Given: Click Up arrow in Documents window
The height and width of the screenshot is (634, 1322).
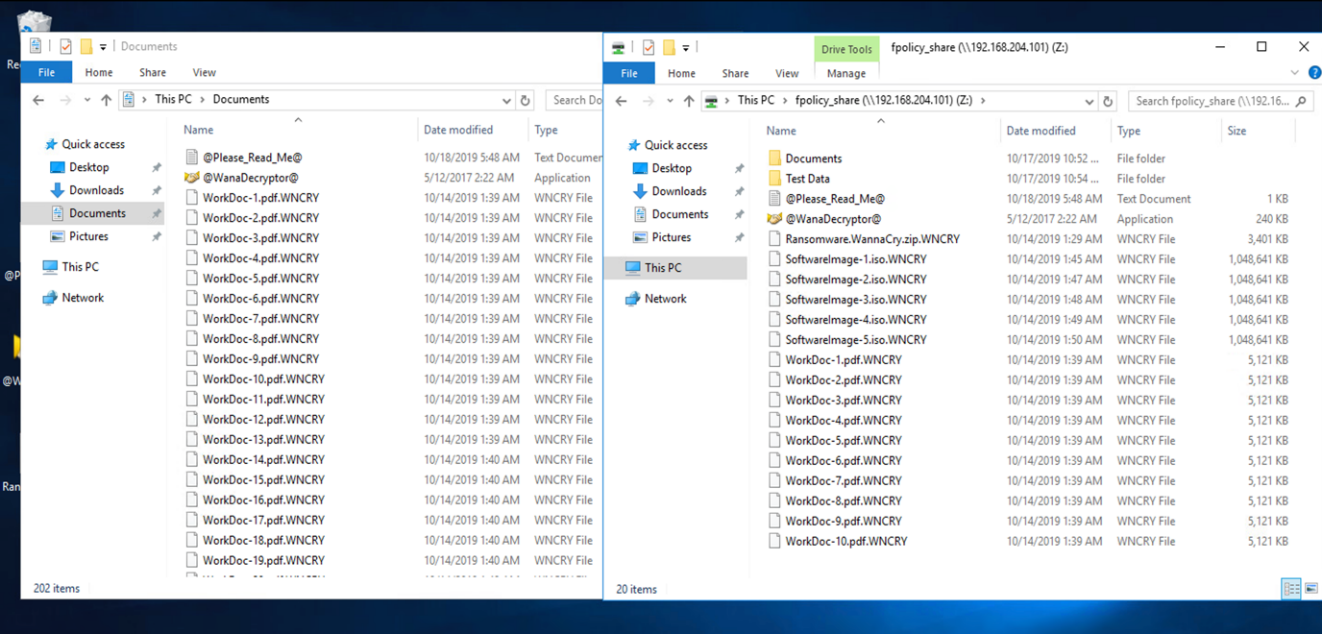Looking at the screenshot, I should 106,100.
